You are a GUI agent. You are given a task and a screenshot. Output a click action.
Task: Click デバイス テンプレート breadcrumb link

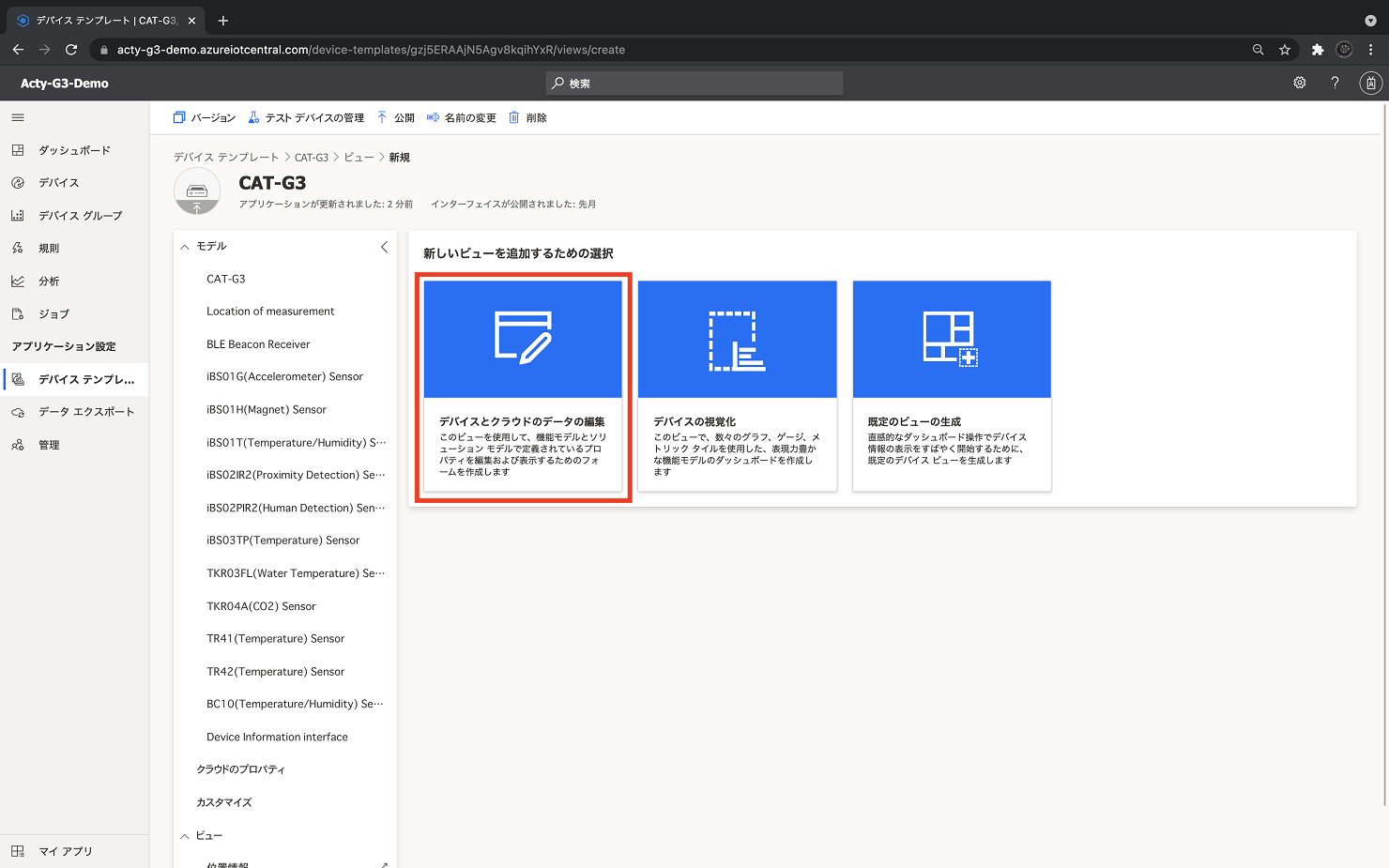point(226,158)
